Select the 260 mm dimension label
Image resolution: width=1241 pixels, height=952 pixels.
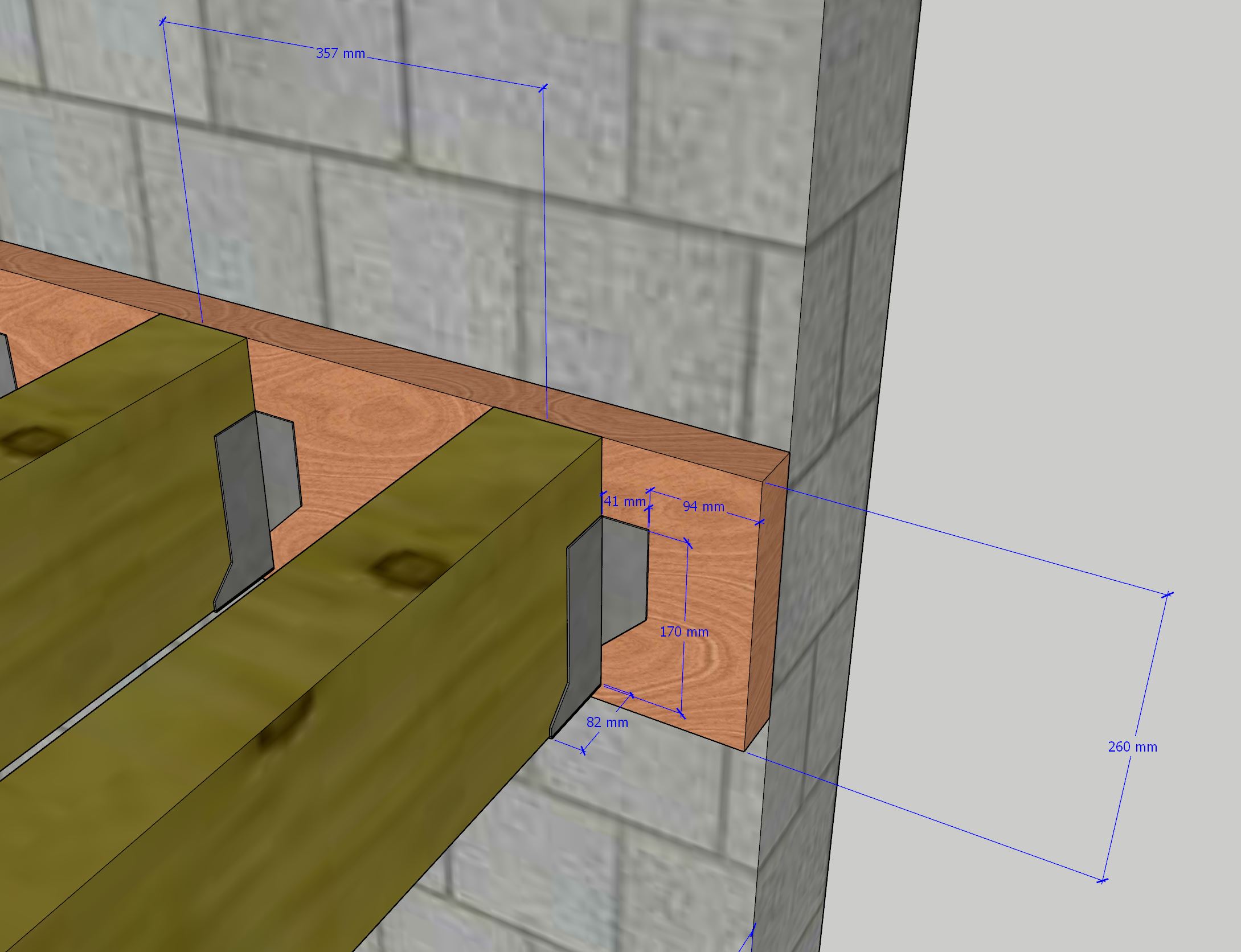pos(1133,746)
